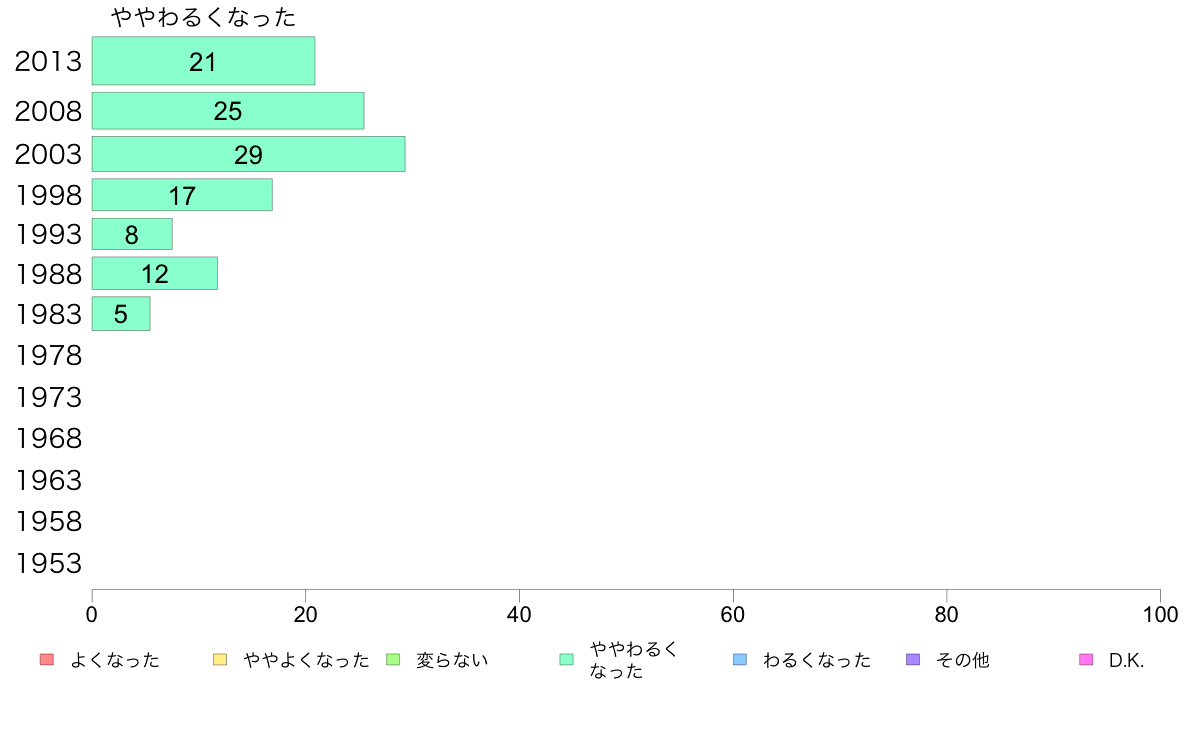
Task: Click the わるくなった legend label text
Action: click(x=817, y=660)
